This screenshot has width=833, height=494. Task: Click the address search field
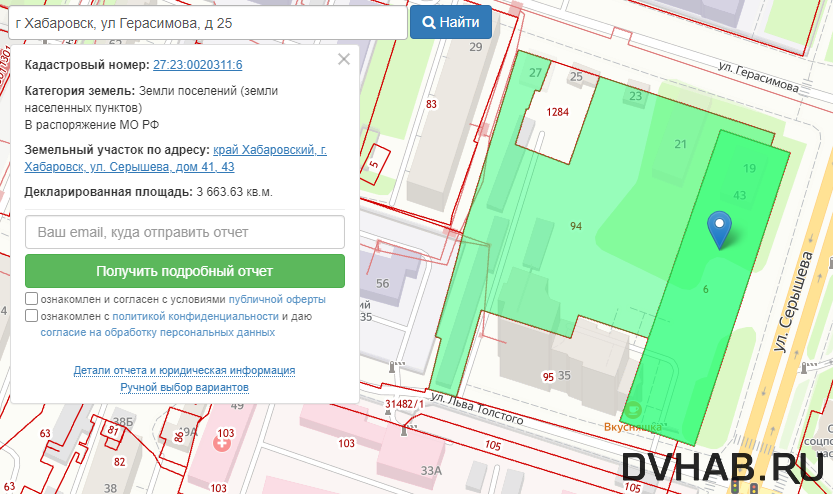[x=208, y=23]
